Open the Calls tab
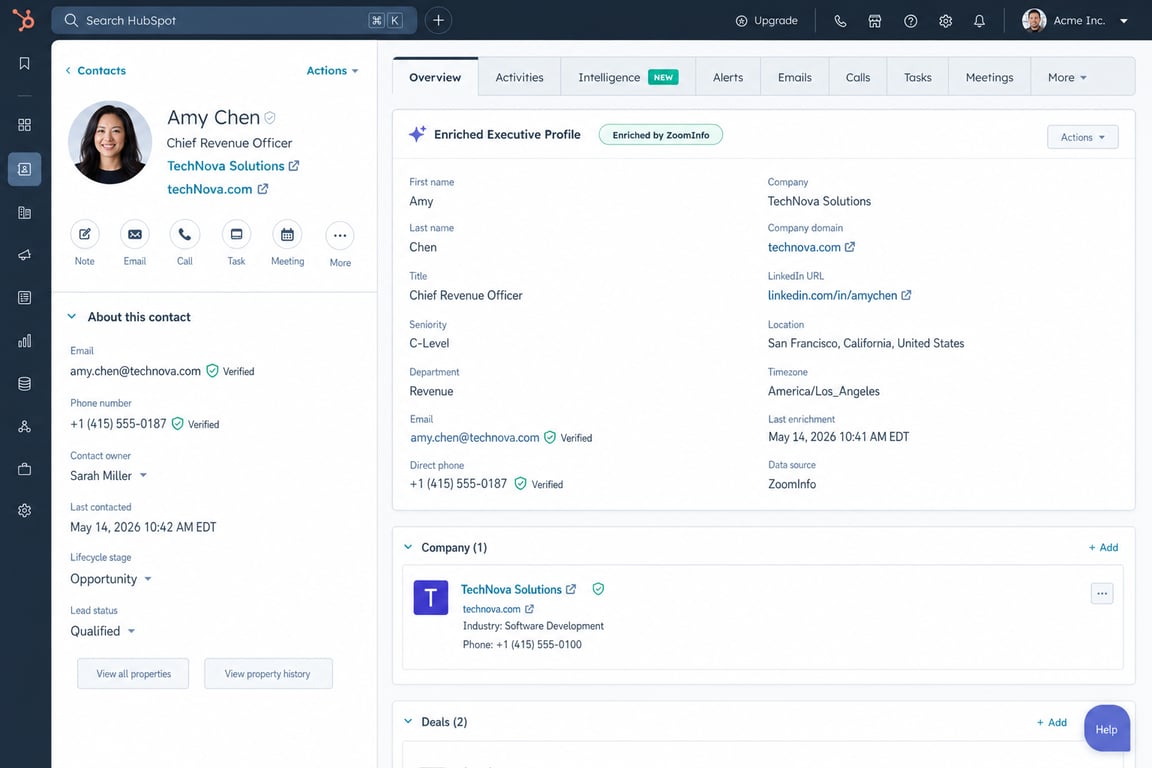The width and height of the screenshot is (1152, 768). 857,77
